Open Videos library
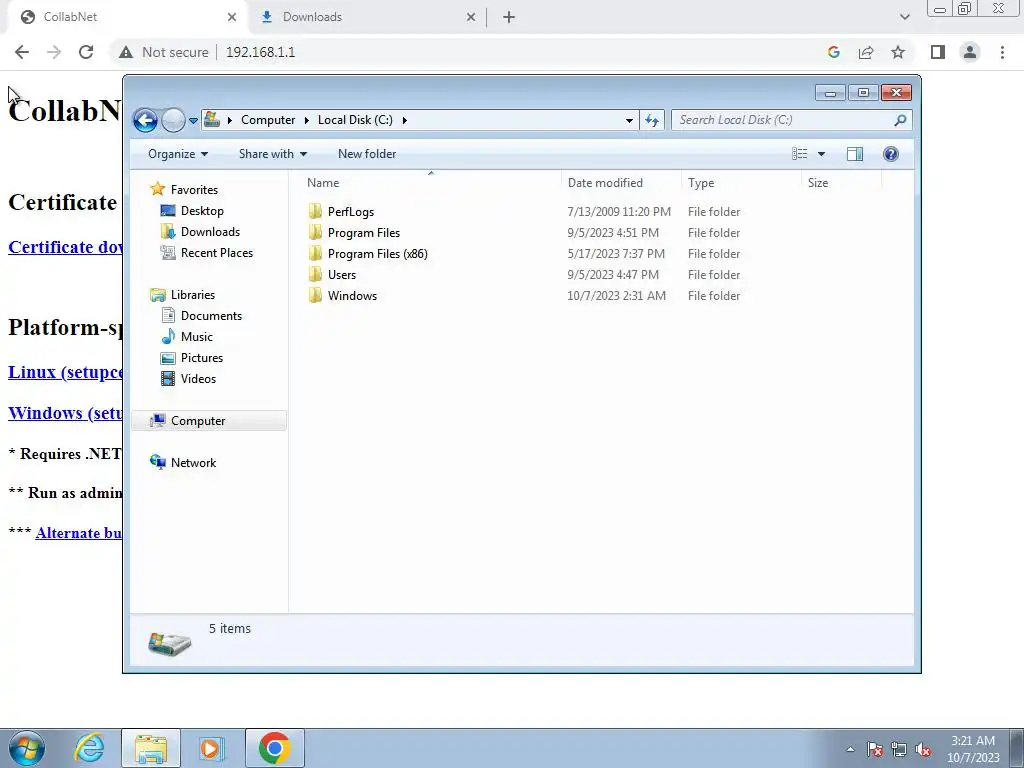 198,378
